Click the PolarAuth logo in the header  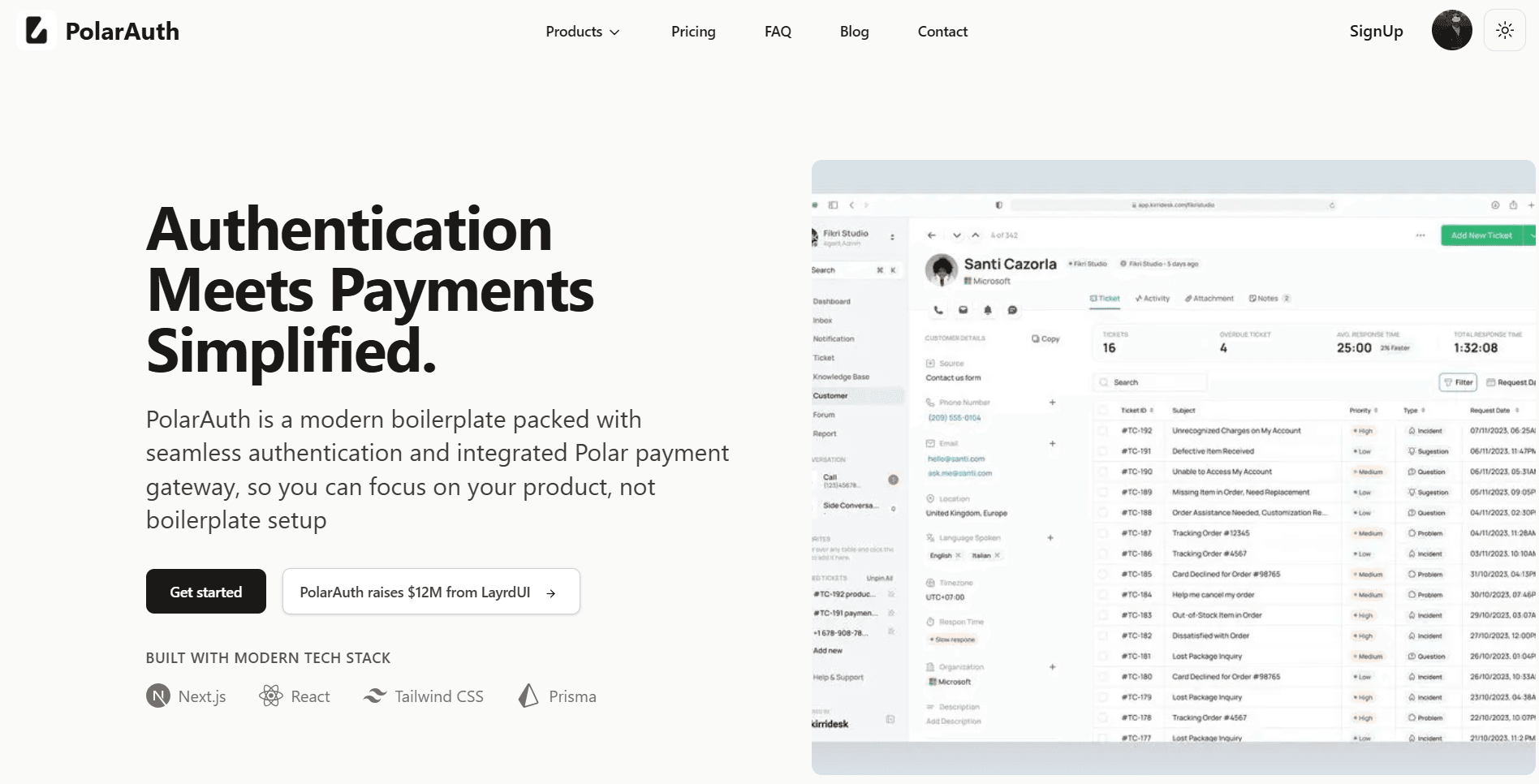click(x=97, y=31)
